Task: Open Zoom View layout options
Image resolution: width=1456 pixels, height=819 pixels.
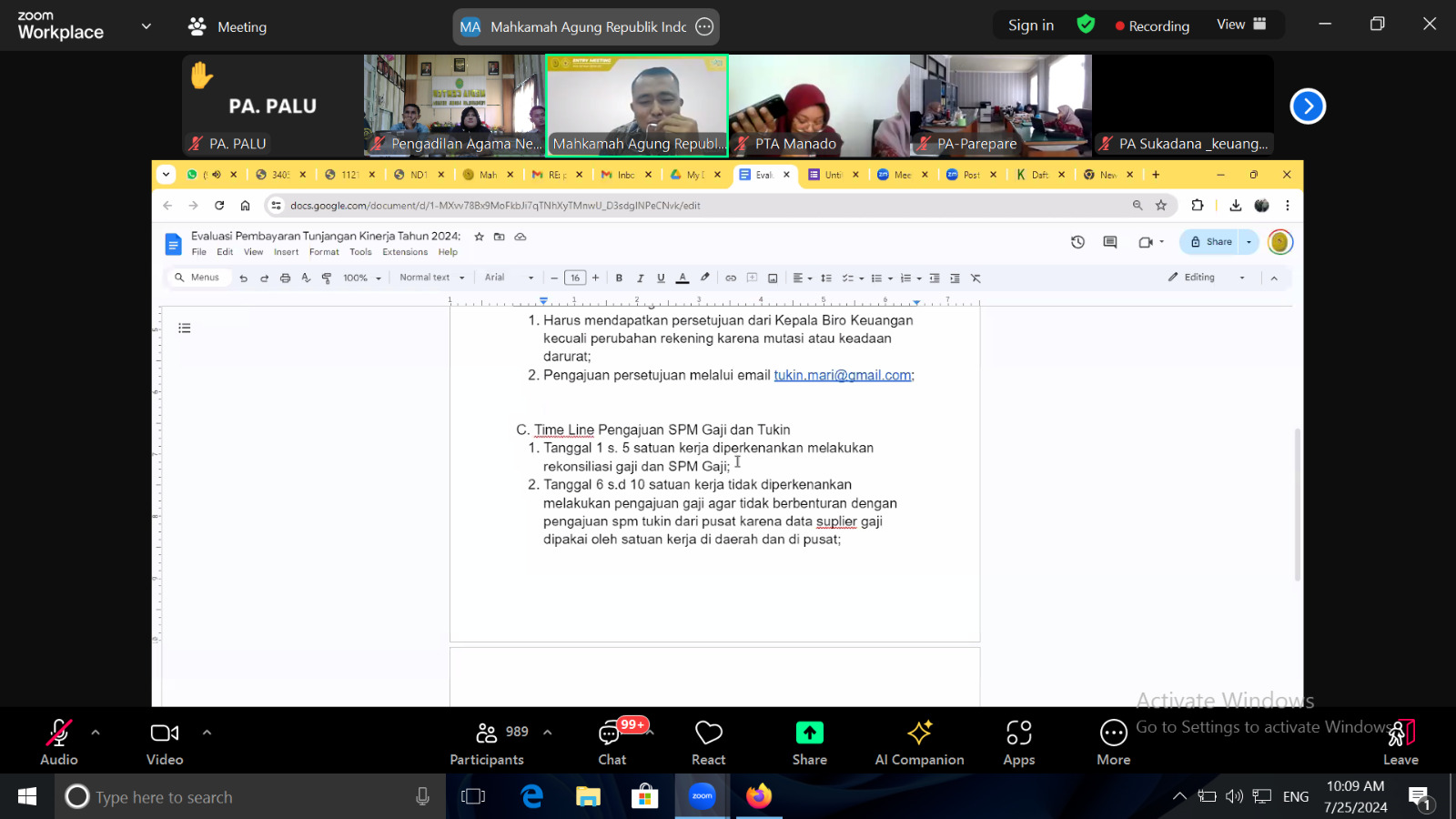Action: coord(1242,25)
